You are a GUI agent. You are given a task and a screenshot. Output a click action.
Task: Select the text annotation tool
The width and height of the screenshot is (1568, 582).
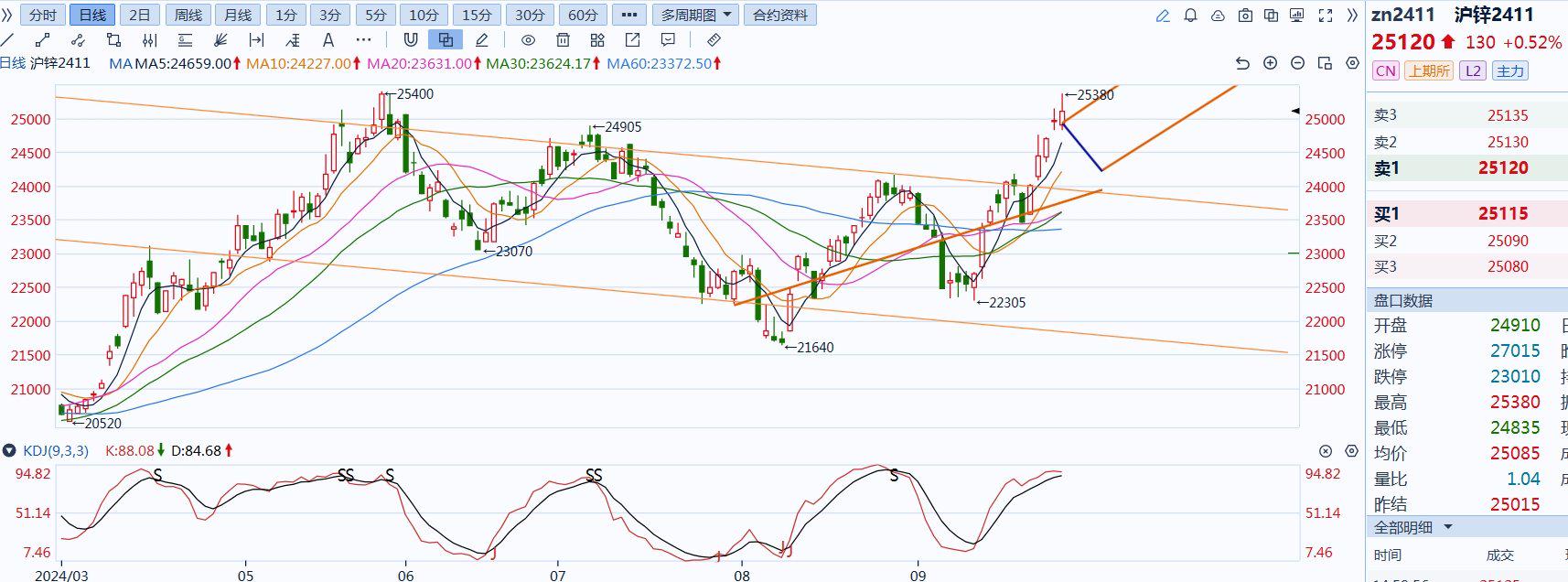(328, 39)
